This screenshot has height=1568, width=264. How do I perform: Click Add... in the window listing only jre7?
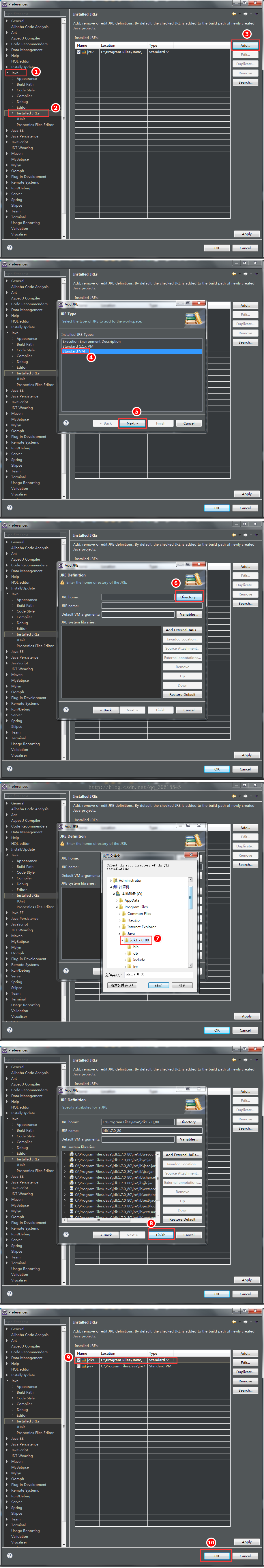point(245,45)
